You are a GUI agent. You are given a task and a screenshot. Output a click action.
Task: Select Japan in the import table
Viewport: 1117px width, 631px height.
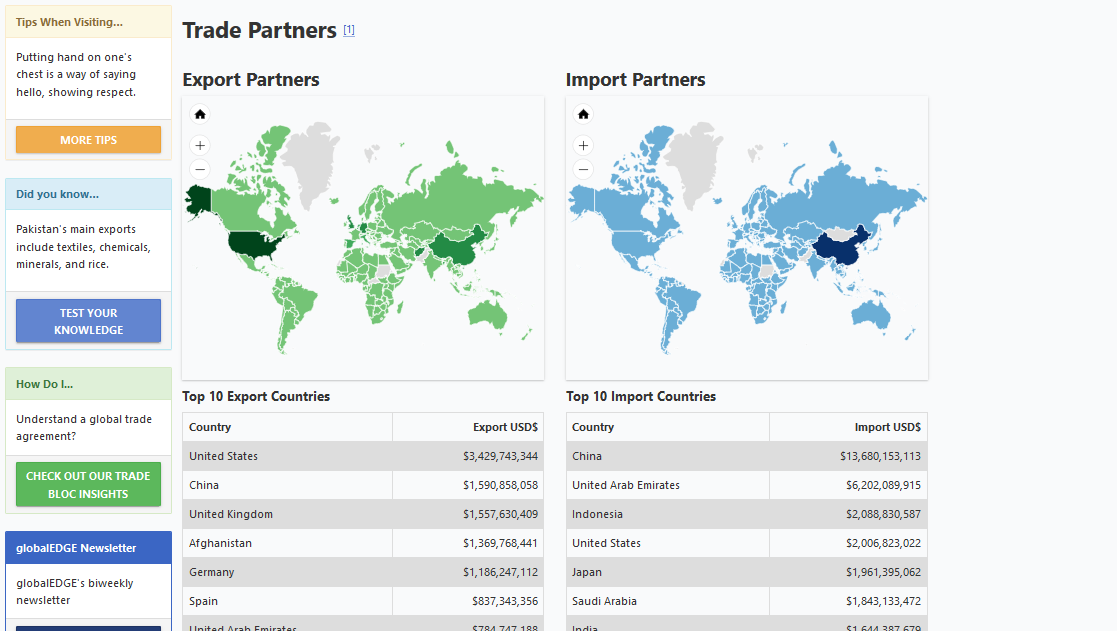click(x=587, y=573)
